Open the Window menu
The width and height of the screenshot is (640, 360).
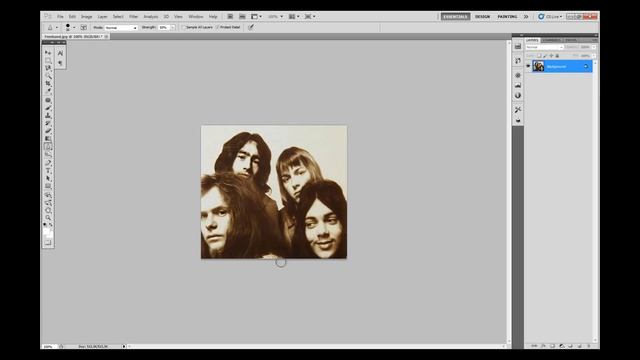[196, 16]
